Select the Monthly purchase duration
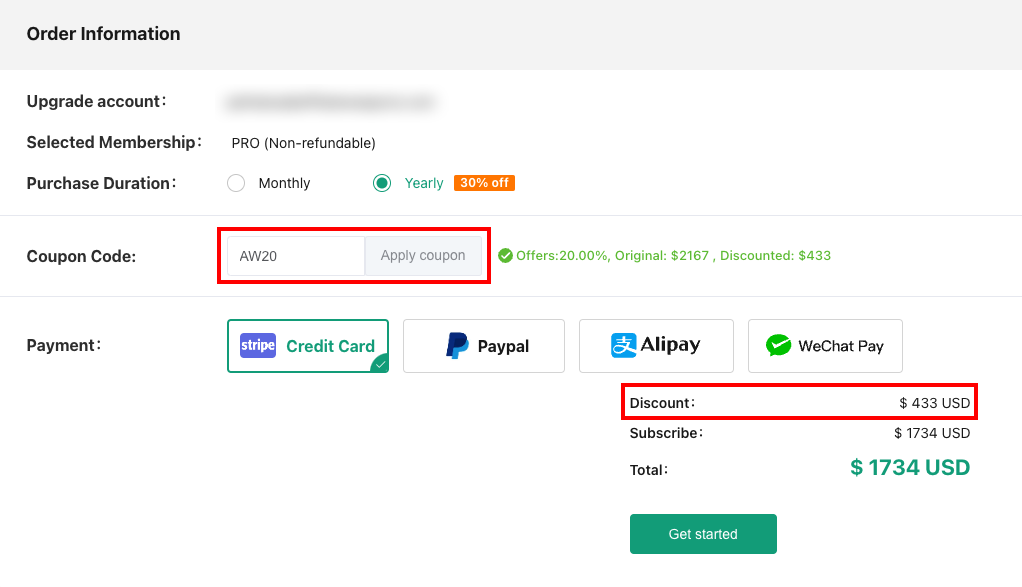The image size is (1022, 587). [236, 183]
